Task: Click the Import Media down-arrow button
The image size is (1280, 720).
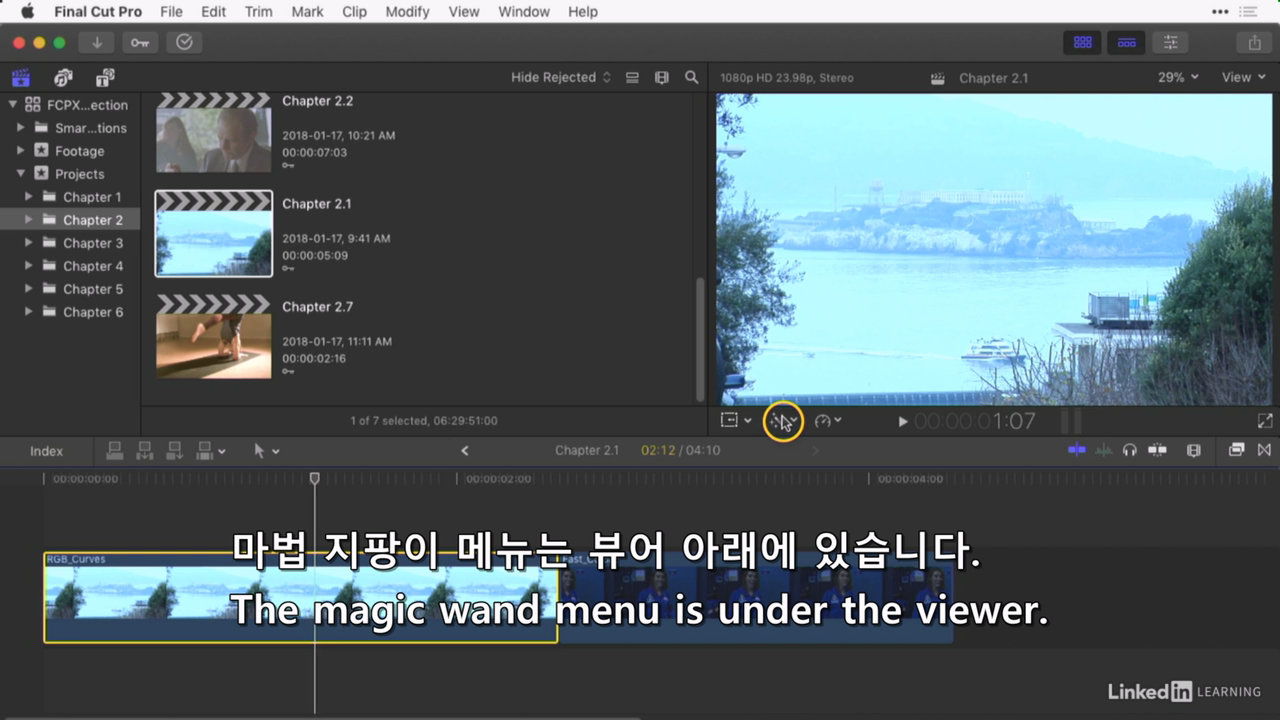Action: [97, 42]
